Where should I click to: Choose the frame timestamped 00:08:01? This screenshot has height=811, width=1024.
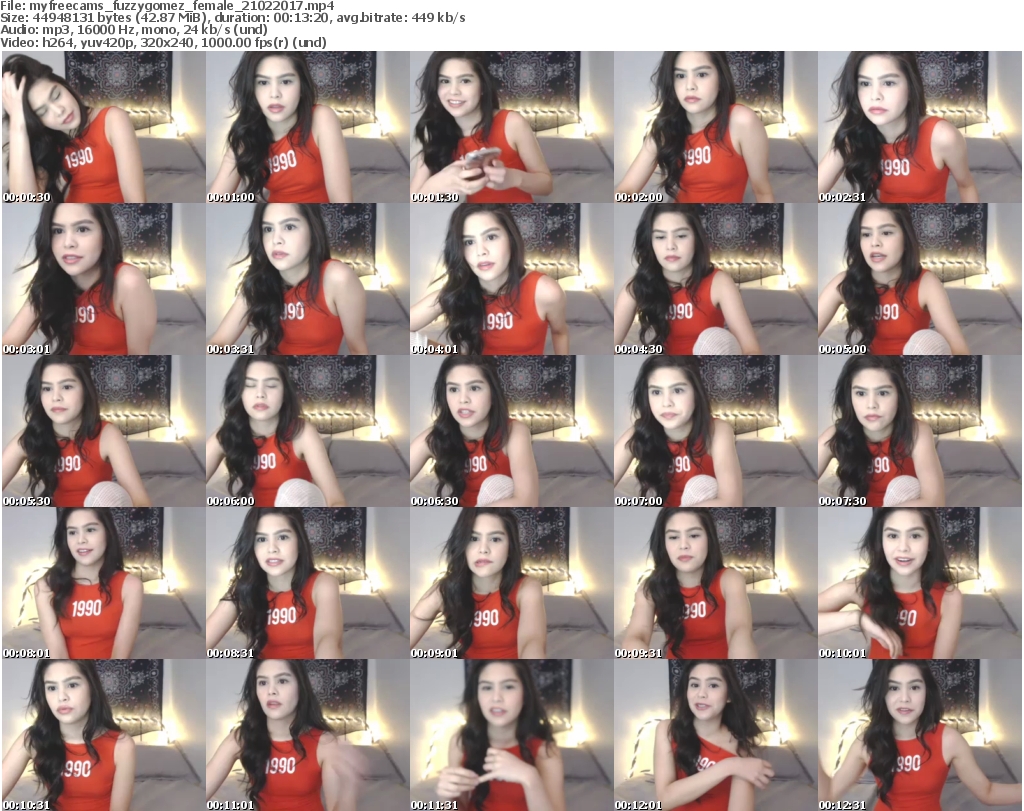tap(104, 584)
